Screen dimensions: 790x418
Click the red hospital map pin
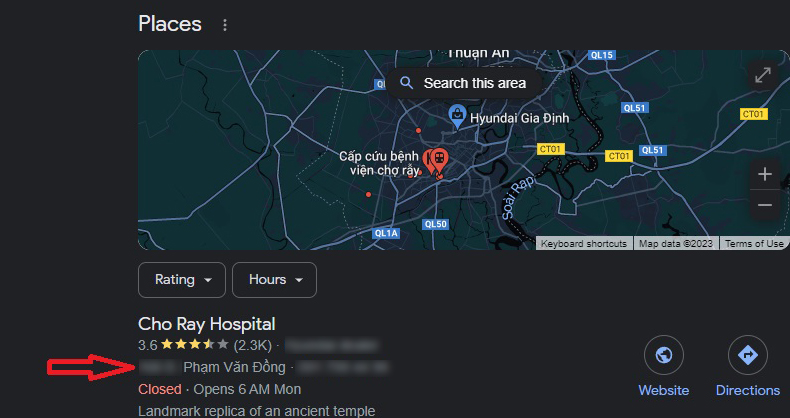pyautogui.click(x=437, y=160)
